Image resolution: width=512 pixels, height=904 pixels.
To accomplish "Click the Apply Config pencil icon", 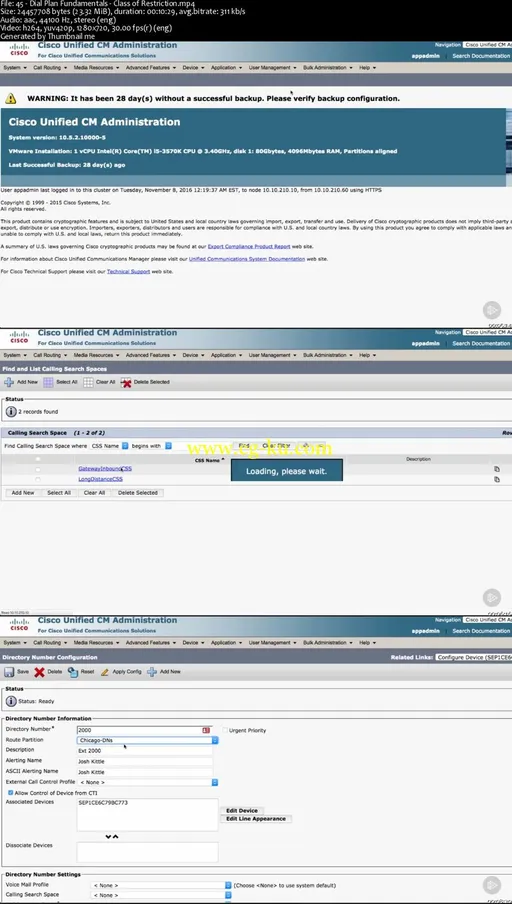I will (x=104, y=672).
